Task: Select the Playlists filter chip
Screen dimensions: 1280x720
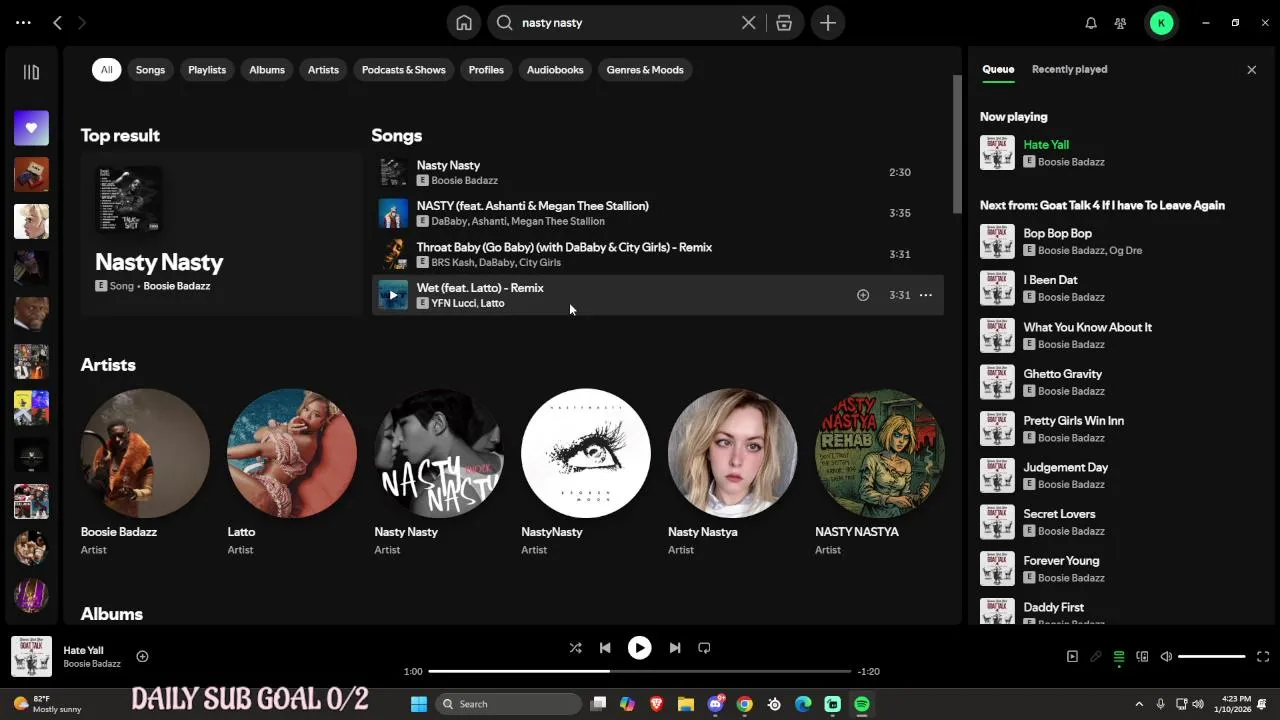Action: (207, 70)
